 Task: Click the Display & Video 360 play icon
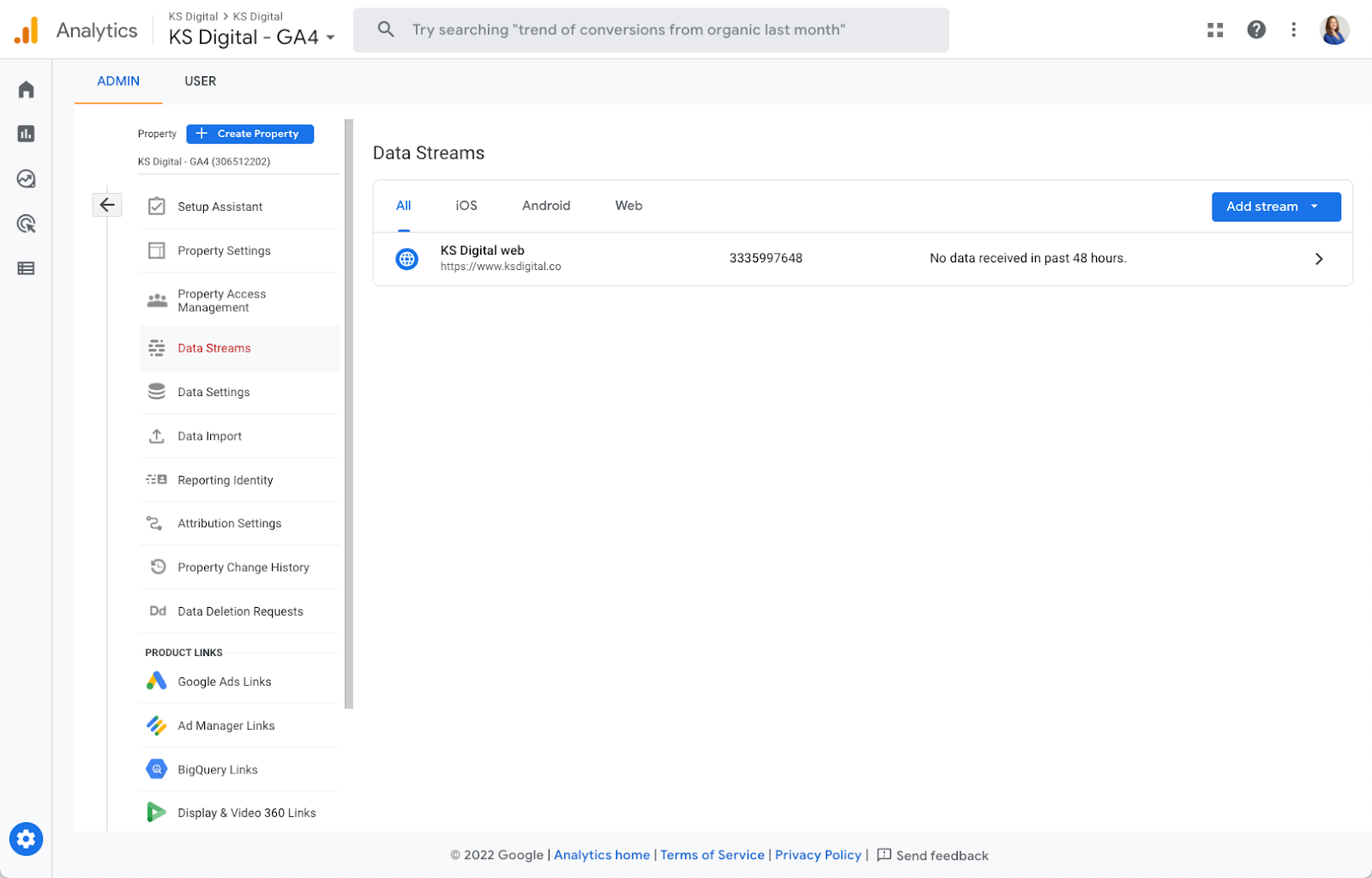coord(156,812)
